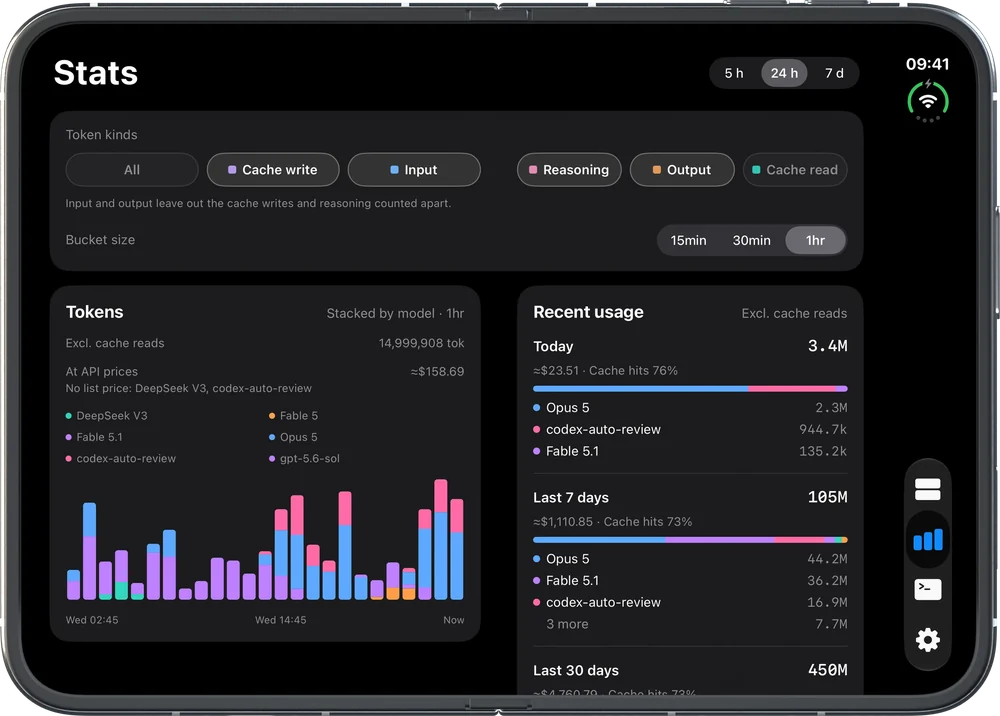Click the gpt-5.6-sol legend entry
1000x716 pixels.
tap(304, 458)
